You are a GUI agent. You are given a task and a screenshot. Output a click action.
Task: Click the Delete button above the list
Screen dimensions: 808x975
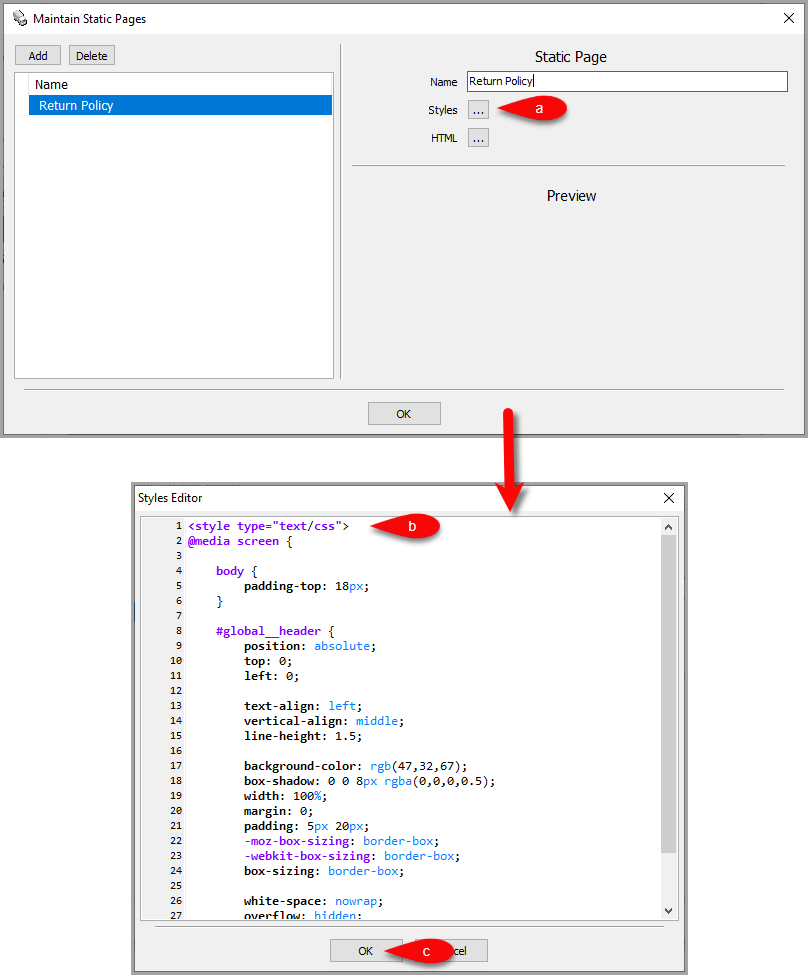91,55
